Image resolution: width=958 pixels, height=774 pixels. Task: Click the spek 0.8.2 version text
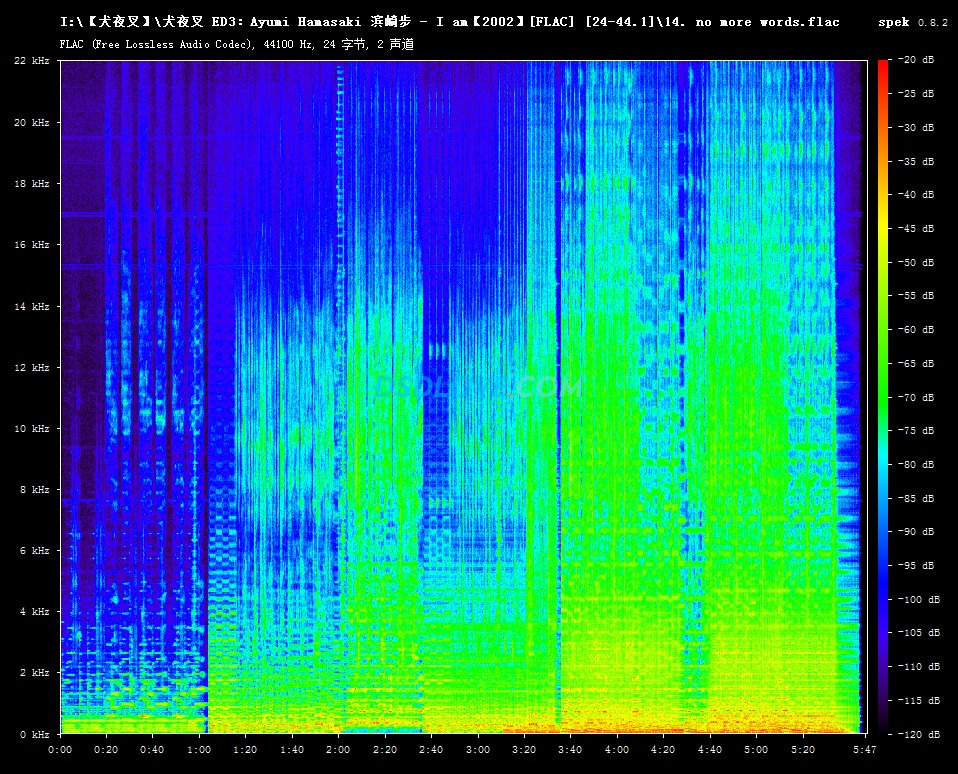tap(914, 22)
